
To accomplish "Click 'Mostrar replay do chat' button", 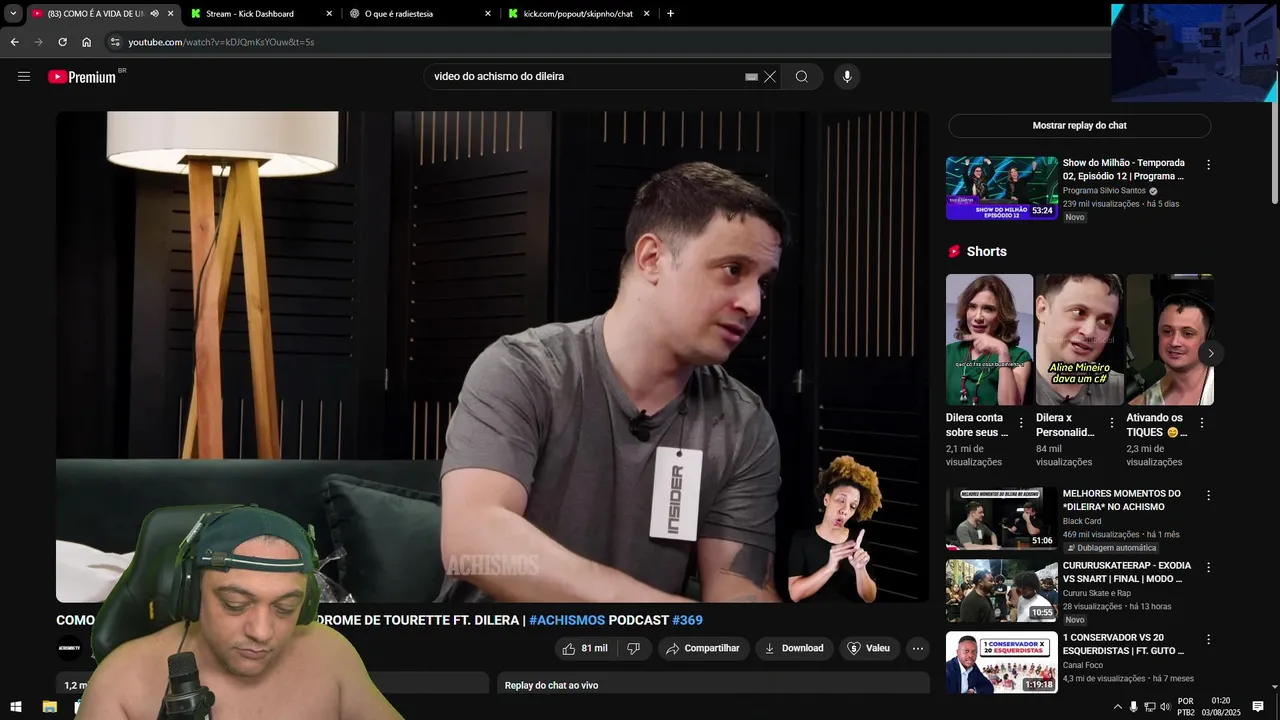I will click(x=1079, y=126).
